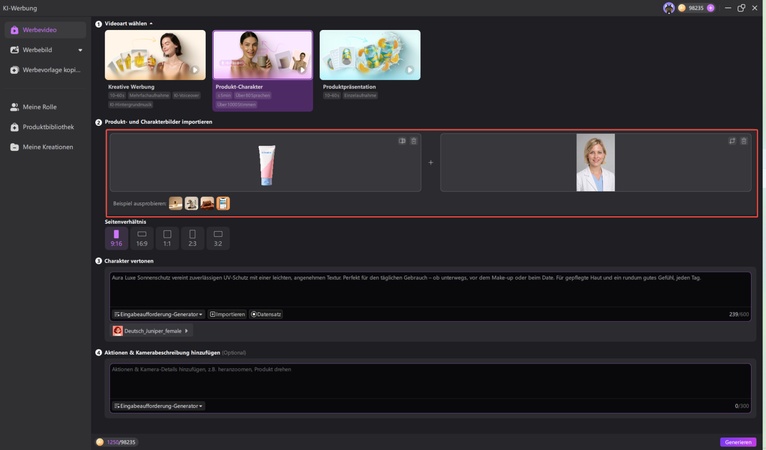
Task: Click the gold coin icon in the title bar
Action: 681,8
